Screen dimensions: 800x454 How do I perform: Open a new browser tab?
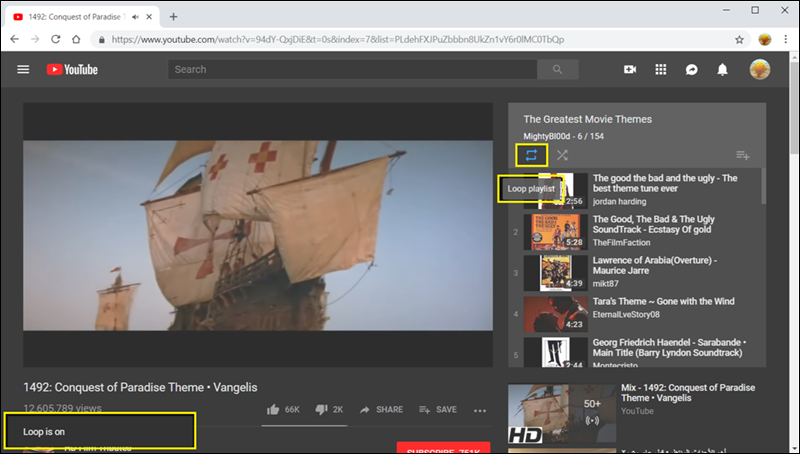[173, 17]
